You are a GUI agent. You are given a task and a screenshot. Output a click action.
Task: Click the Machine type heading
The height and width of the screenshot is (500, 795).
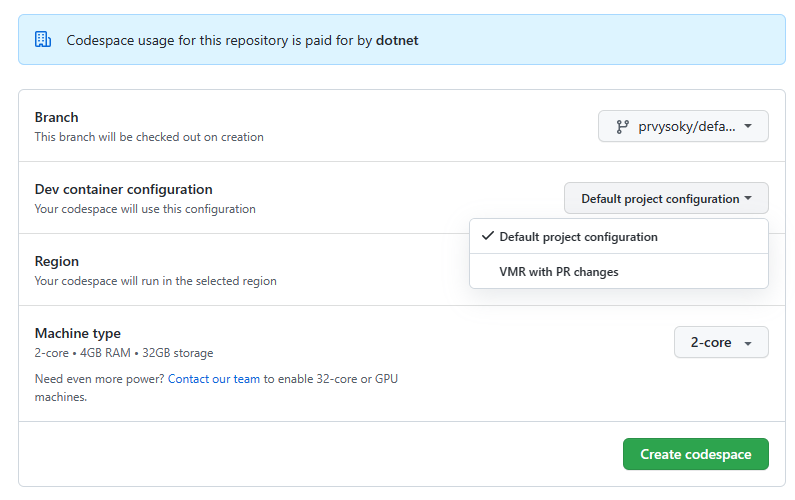78,333
